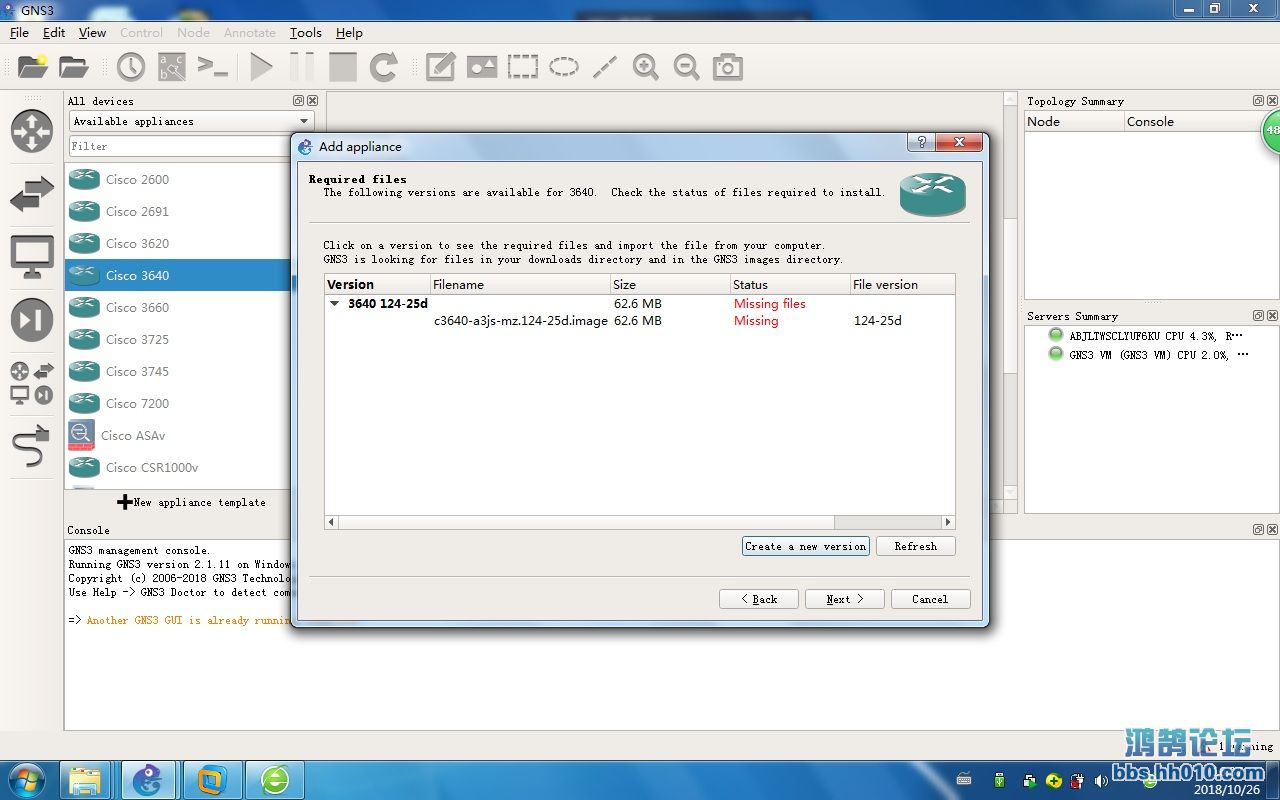Open the File menu
Screen dimensions: 1280x800
19,33
